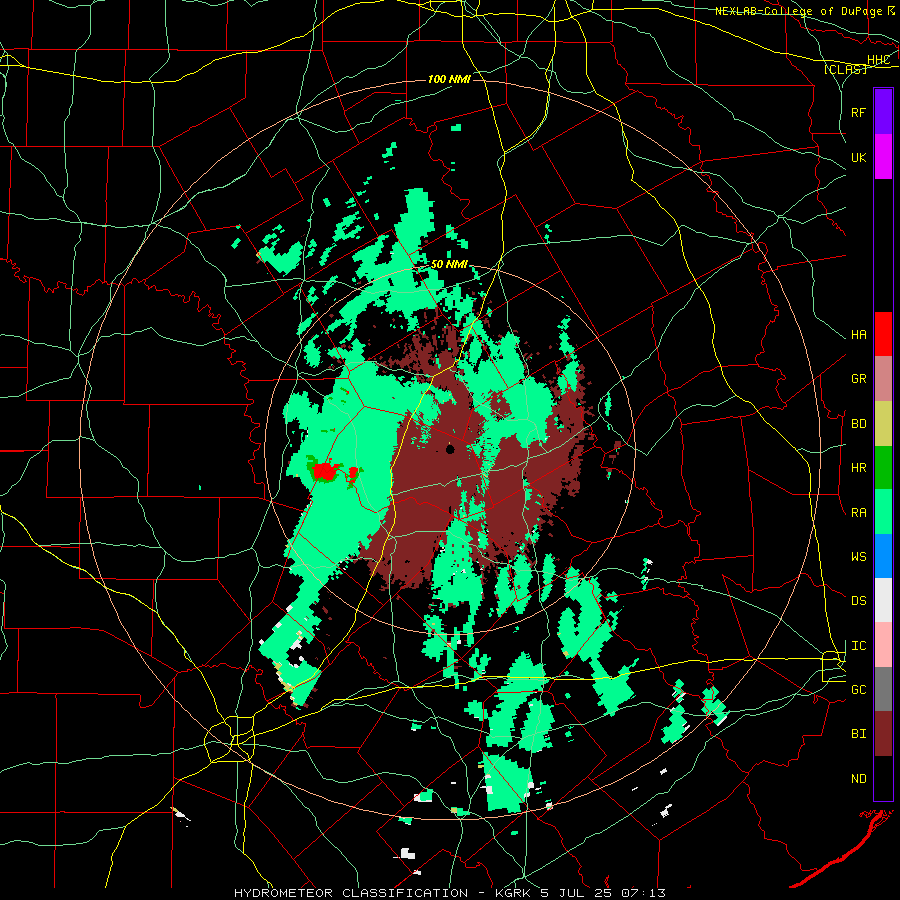Click the "NEXLAB-College of DuPage" header text
The height and width of the screenshot is (900, 900).
pos(798,11)
